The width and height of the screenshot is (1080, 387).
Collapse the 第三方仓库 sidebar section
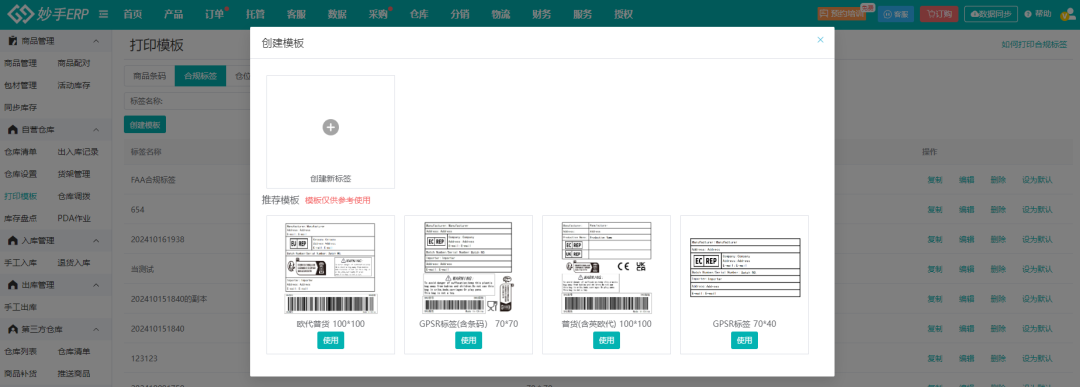96,329
